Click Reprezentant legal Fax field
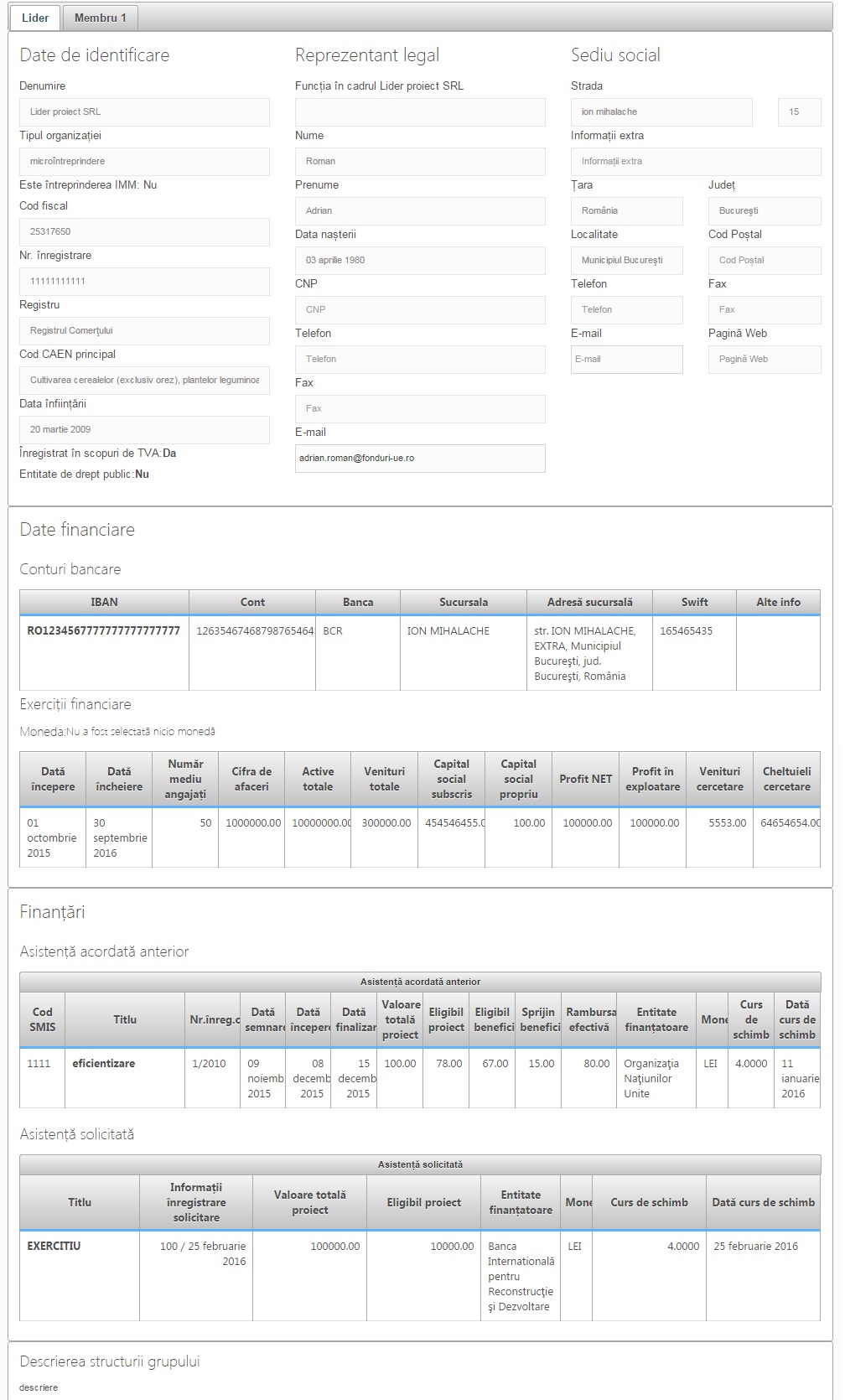This screenshot has height=1400, width=845. [420, 409]
